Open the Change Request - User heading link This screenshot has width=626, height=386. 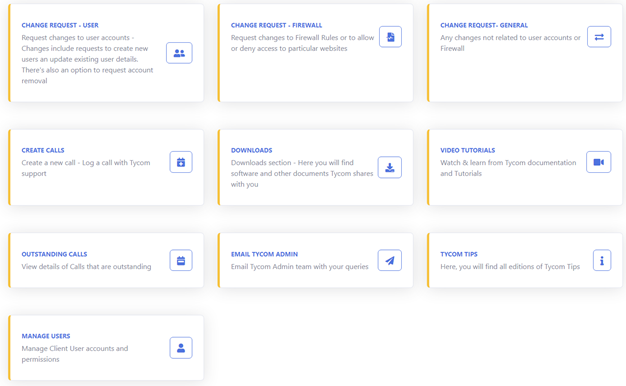point(60,25)
